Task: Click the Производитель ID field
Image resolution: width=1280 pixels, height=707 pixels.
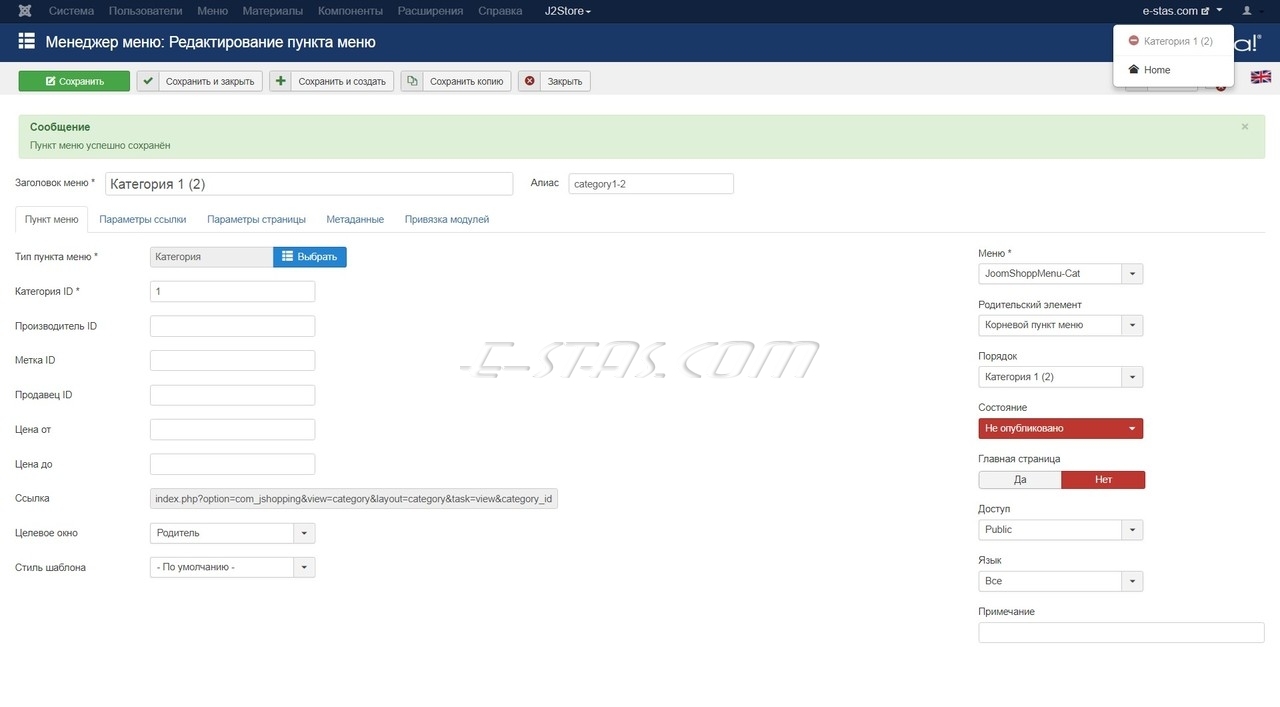Action: (x=232, y=326)
